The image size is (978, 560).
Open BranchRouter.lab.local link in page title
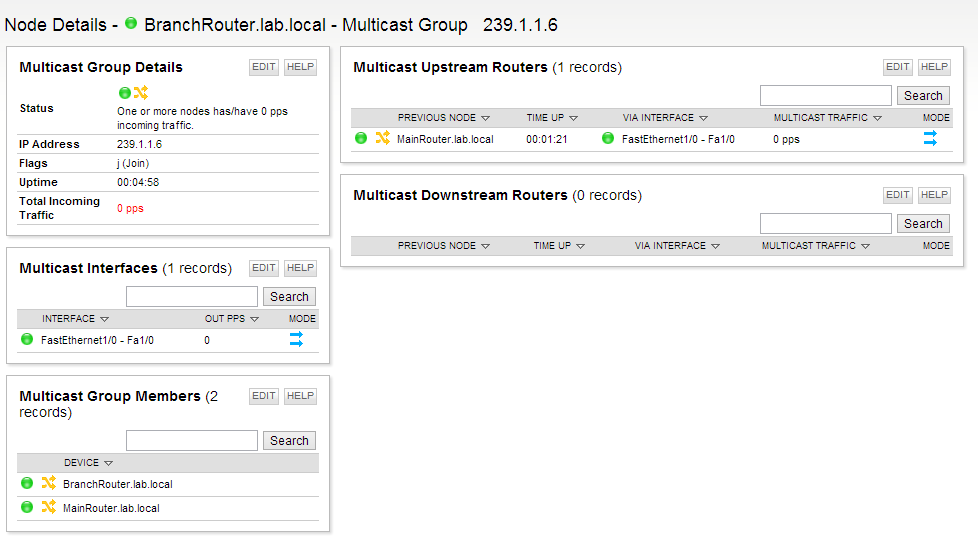(x=235, y=24)
